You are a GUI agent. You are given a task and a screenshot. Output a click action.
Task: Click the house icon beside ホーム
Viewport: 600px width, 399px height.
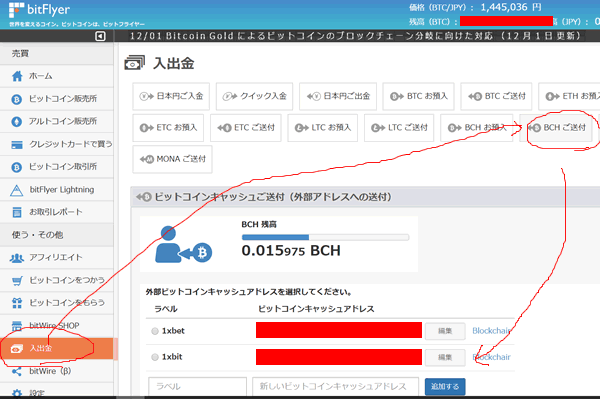click(x=17, y=76)
